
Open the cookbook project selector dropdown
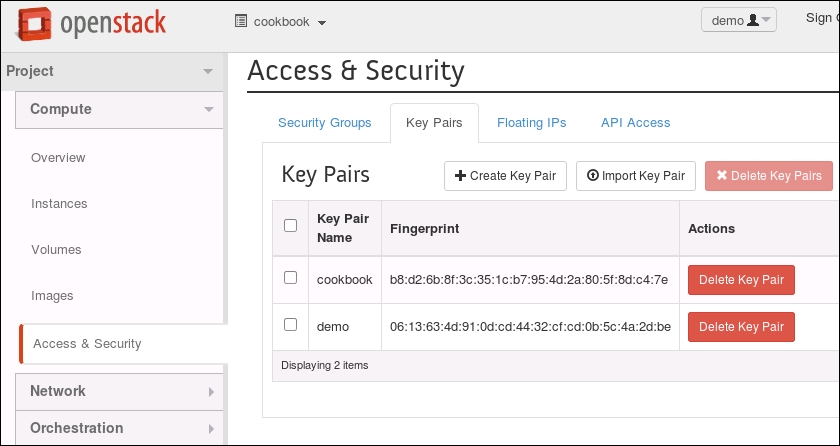280,22
